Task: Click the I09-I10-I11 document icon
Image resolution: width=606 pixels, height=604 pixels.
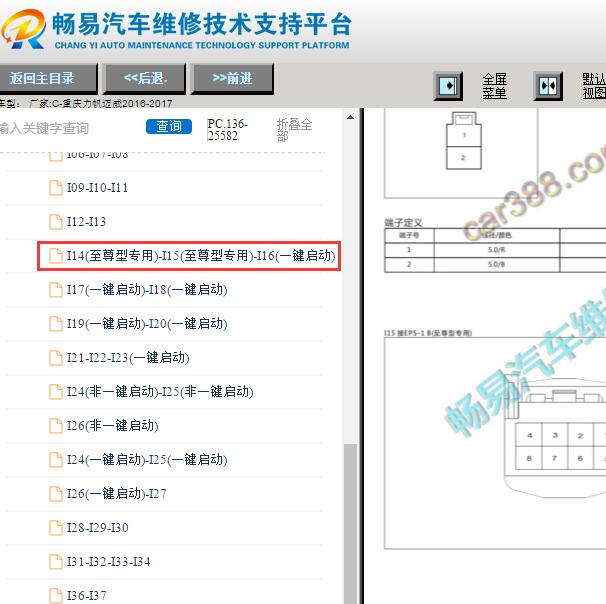Action: coord(56,188)
